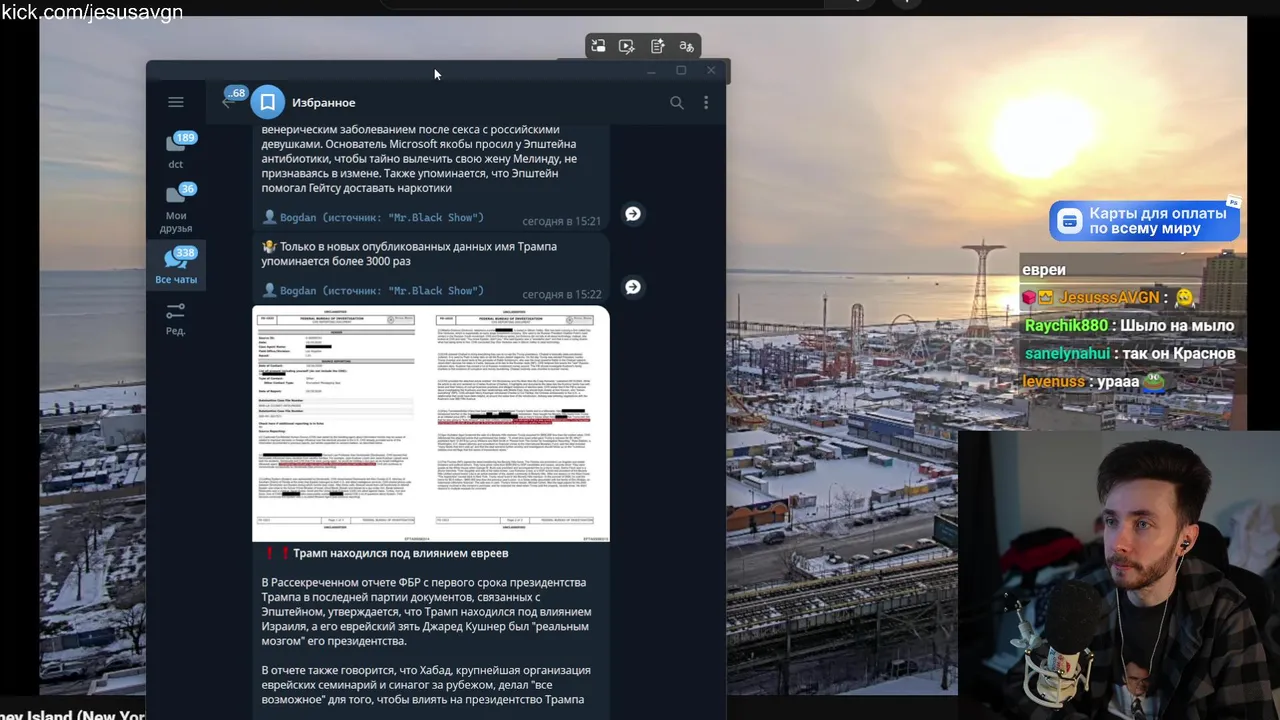Click sanelynahui username in stream chat

pos(1067,353)
